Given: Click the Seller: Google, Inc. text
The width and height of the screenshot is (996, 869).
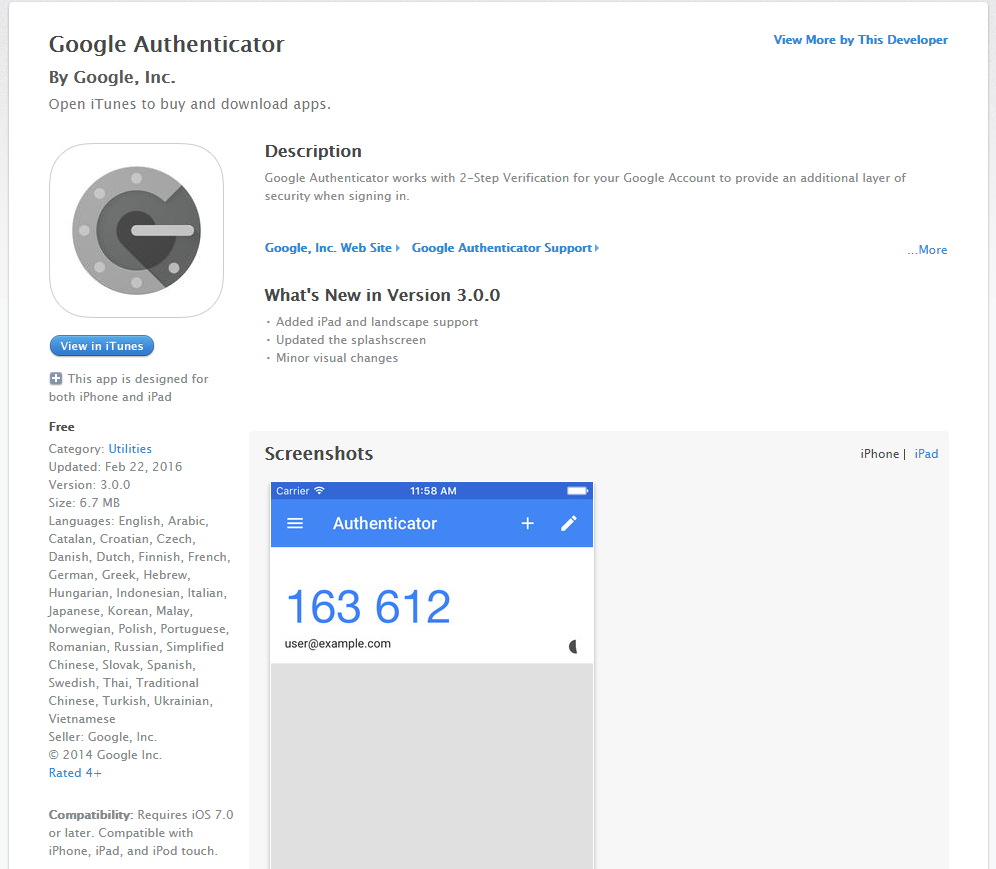Looking at the screenshot, I should pyautogui.click(x=103, y=737).
